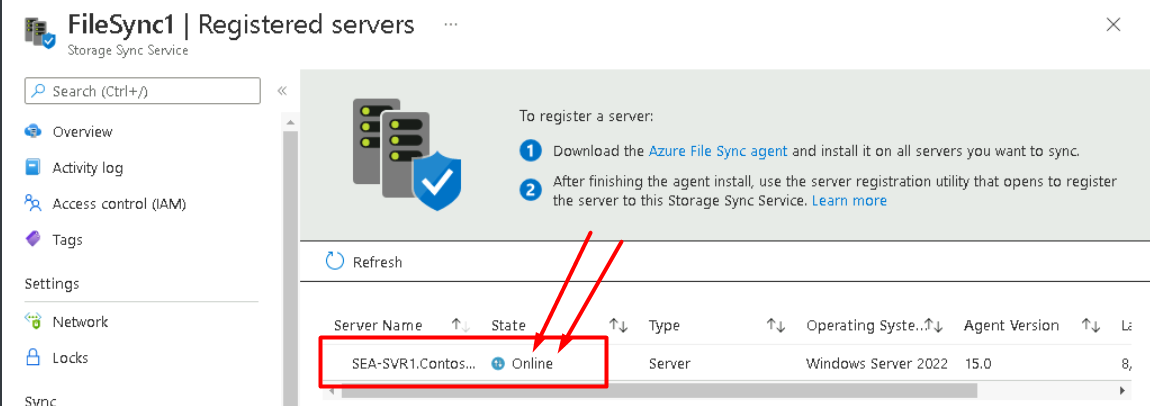Click the 15.0 agent version cell
Image resolution: width=1150 pixels, height=406 pixels.
978,363
